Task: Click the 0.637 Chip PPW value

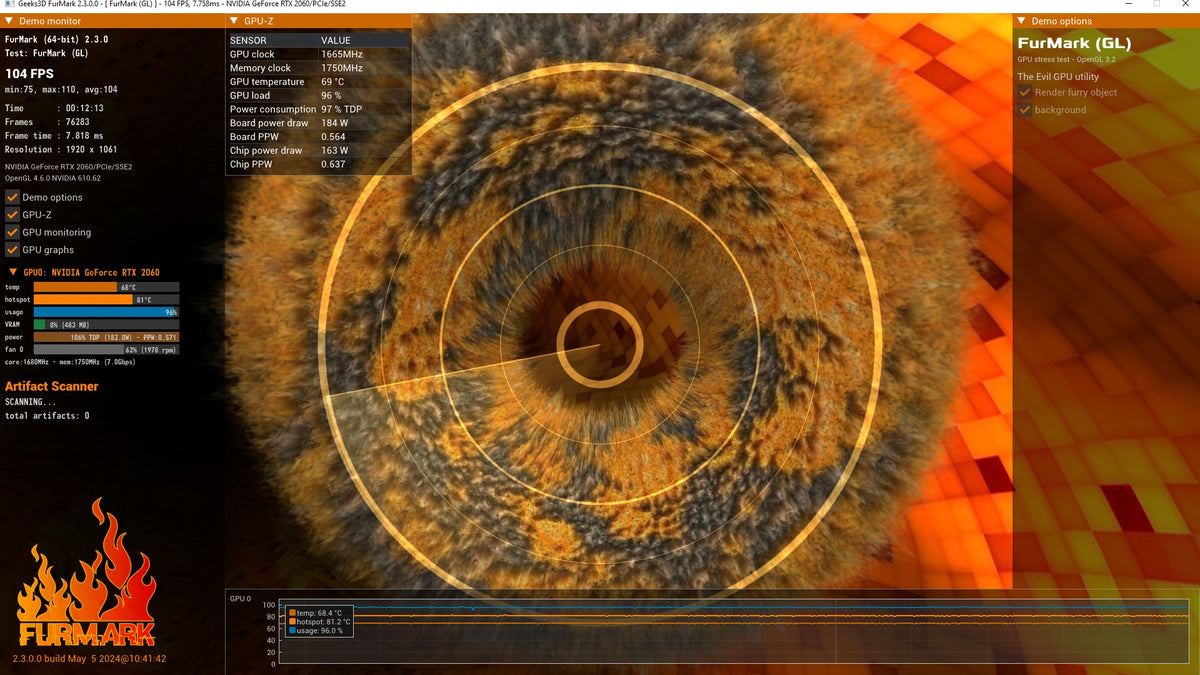Action: [333, 164]
